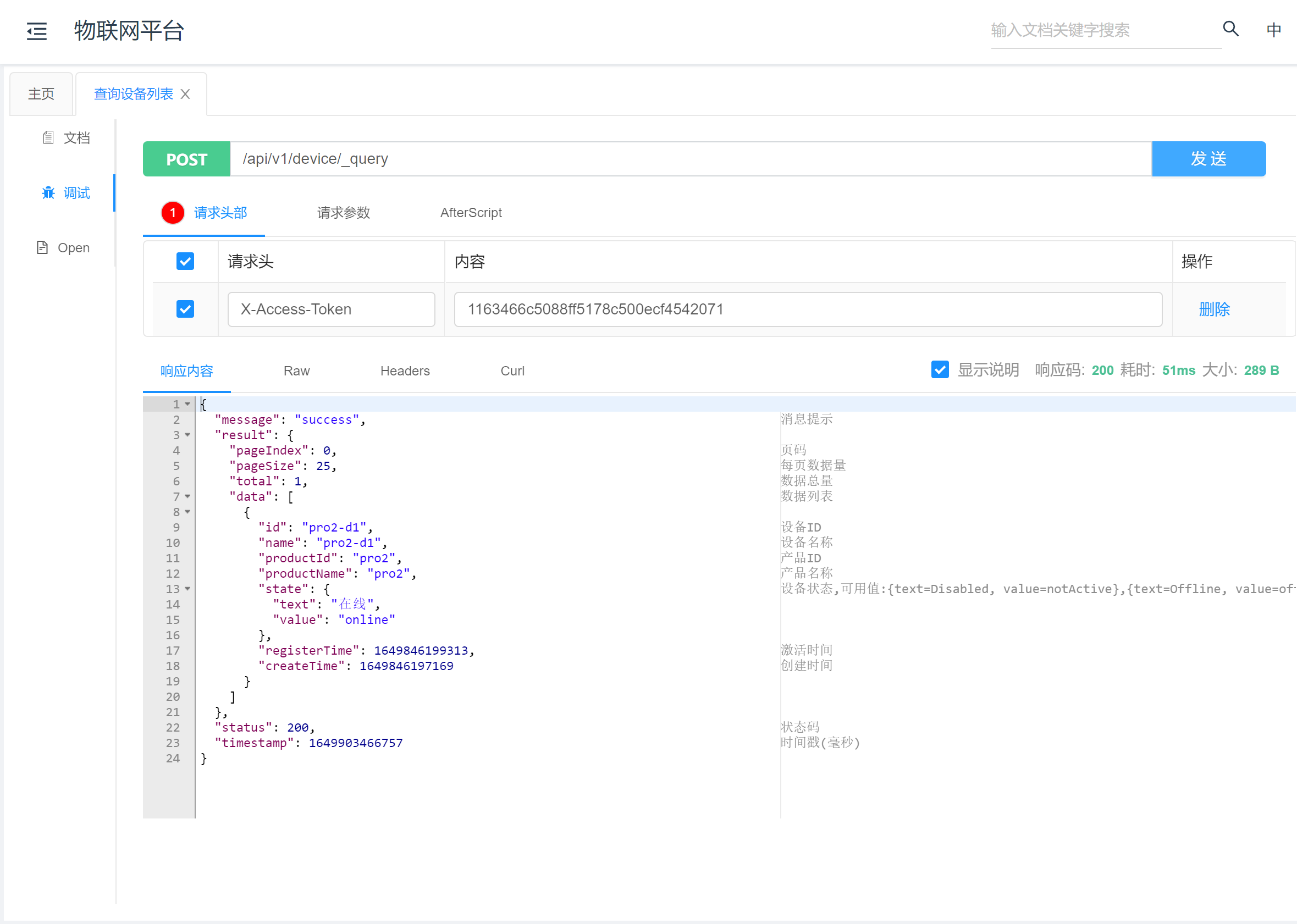The width and height of the screenshot is (1297, 924).
Task: Click the 时间戳(毫秒) description text
Action: [820, 743]
